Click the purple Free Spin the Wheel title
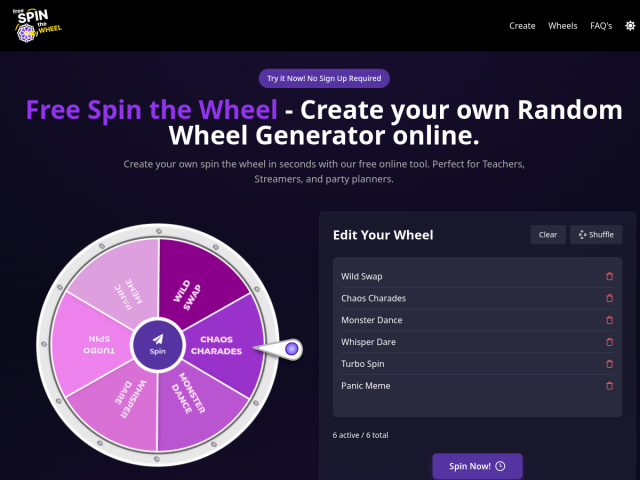Screen dimensions: 640x480 pyautogui.click(x=151, y=110)
